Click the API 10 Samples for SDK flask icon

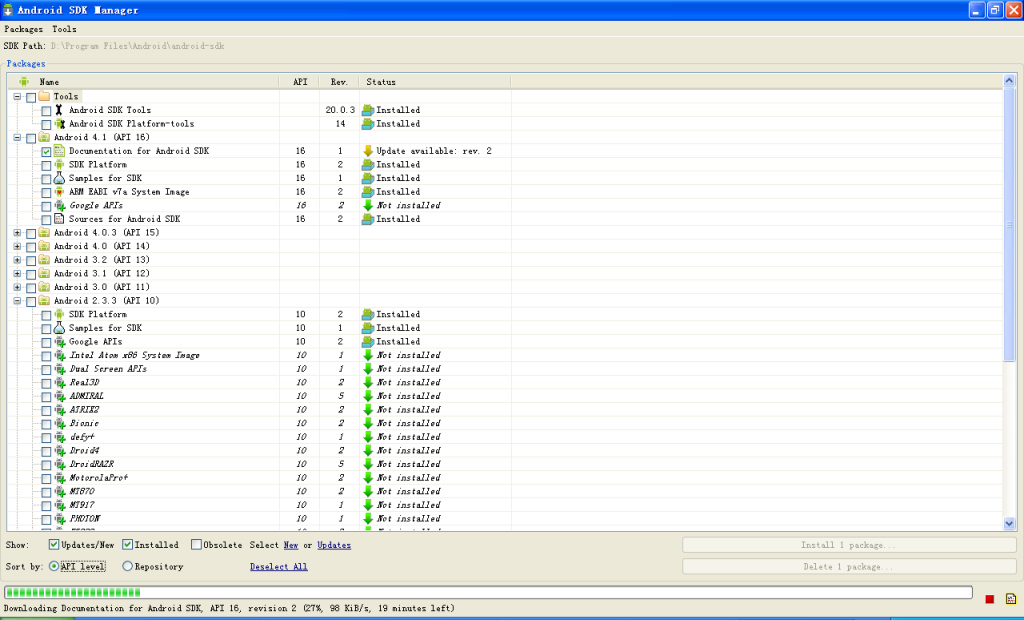coord(59,328)
